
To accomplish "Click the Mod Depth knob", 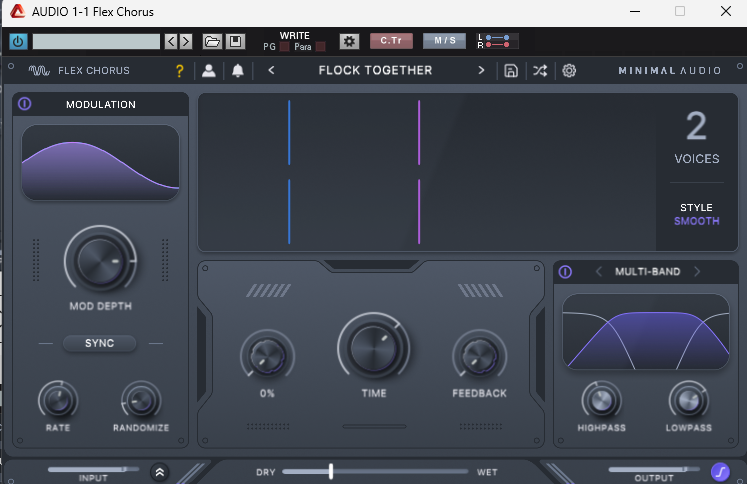I will tap(101, 261).
